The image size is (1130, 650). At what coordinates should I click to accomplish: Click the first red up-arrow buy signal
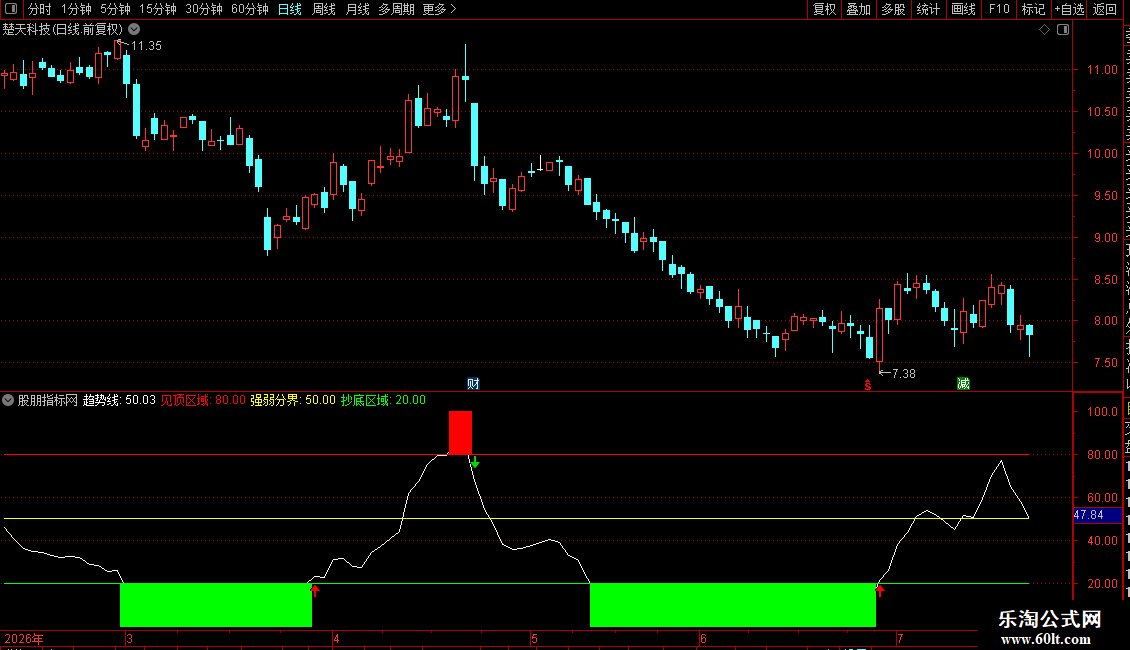click(x=315, y=590)
